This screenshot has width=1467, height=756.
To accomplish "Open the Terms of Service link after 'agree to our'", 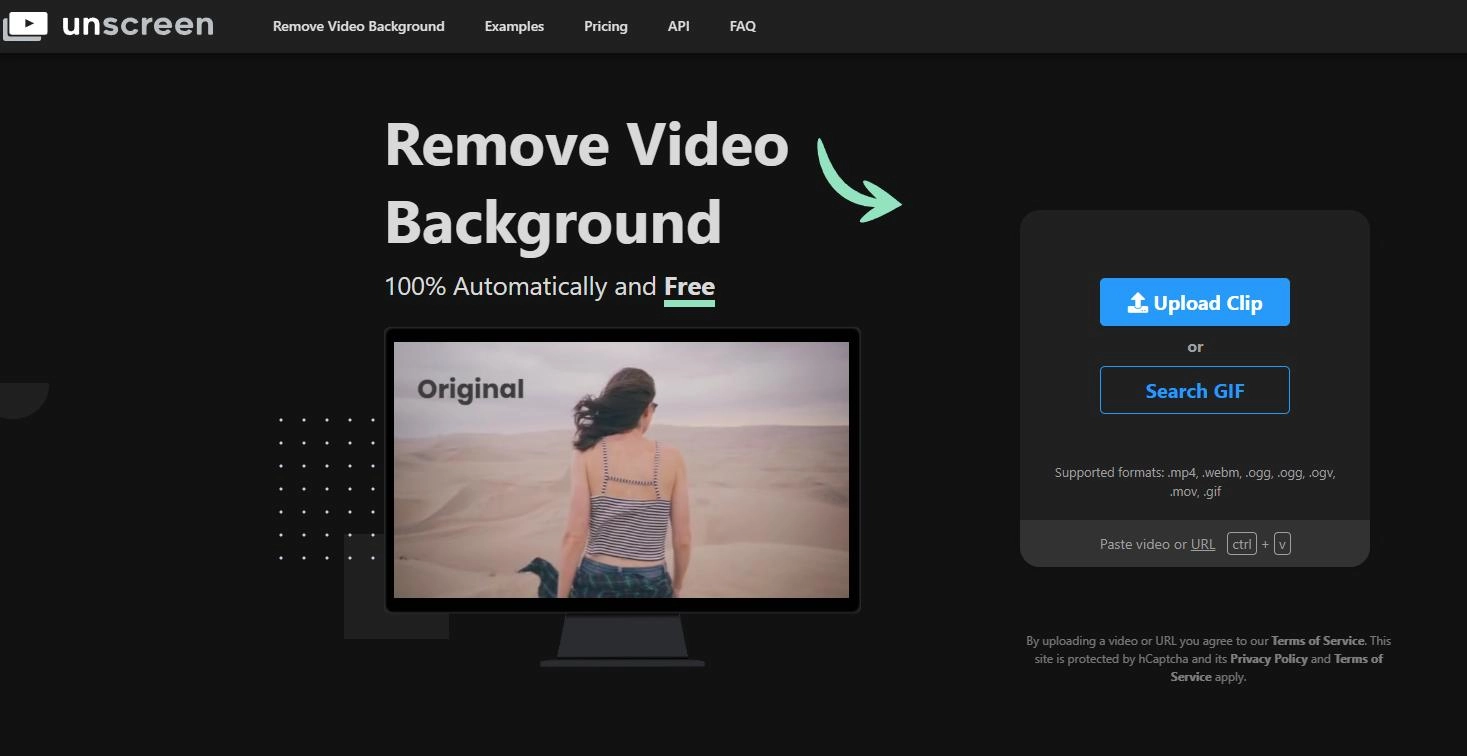I will (1318, 640).
